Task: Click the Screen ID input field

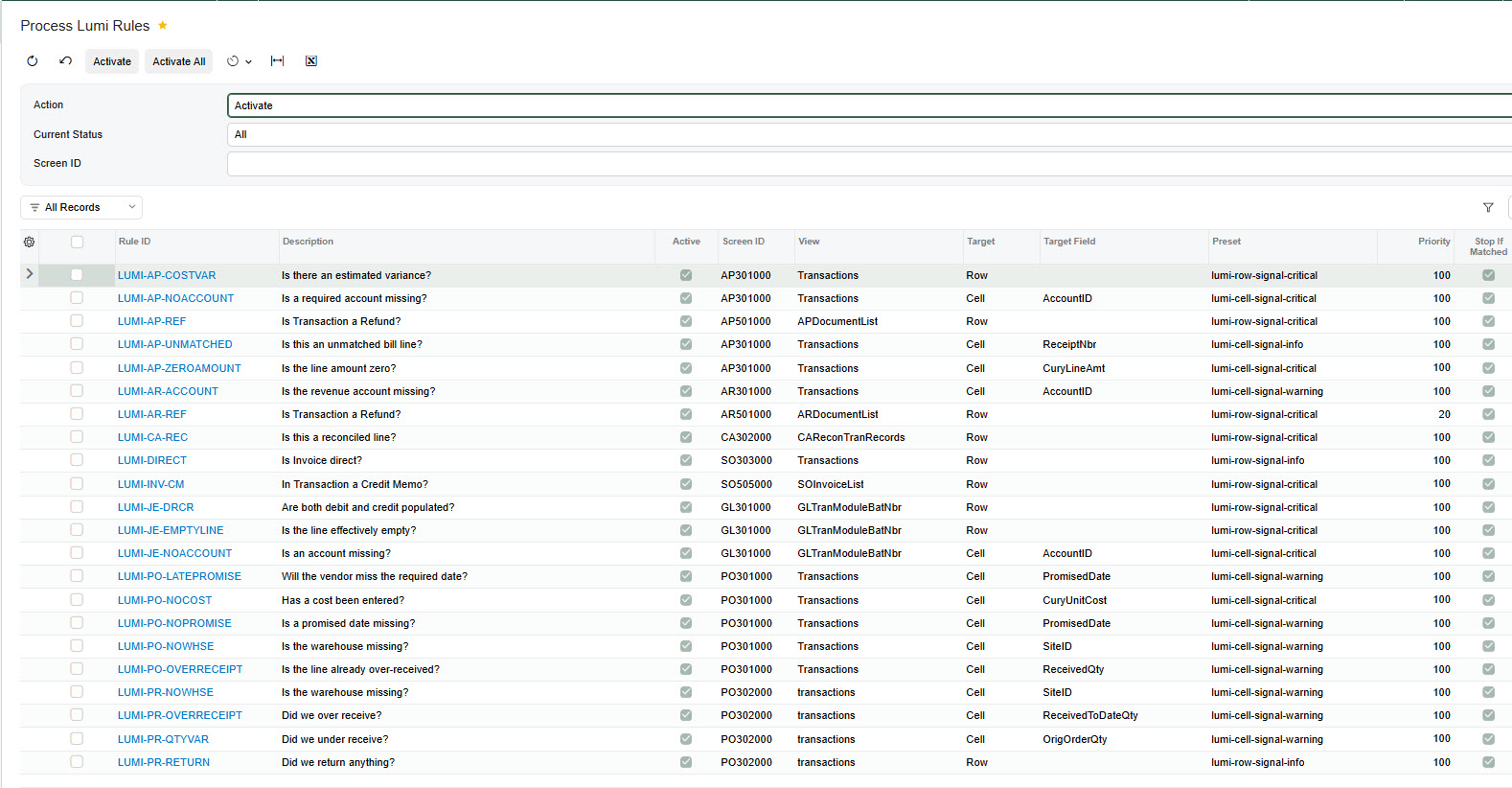Action: point(869,164)
